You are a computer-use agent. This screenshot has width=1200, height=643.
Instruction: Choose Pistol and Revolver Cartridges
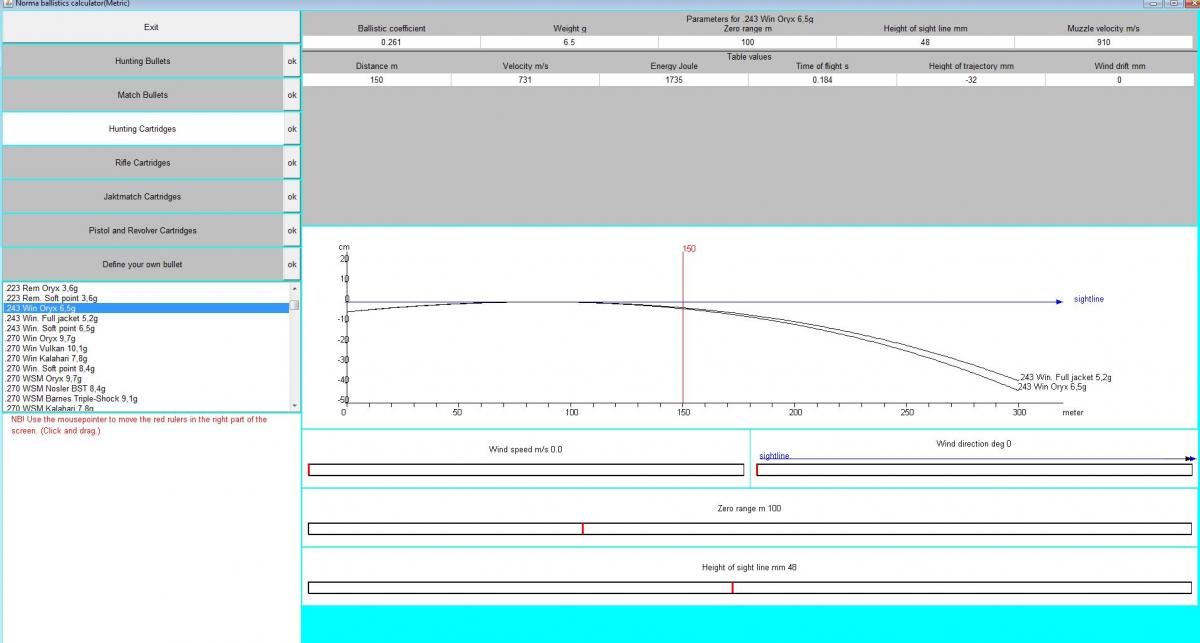[142, 231]
